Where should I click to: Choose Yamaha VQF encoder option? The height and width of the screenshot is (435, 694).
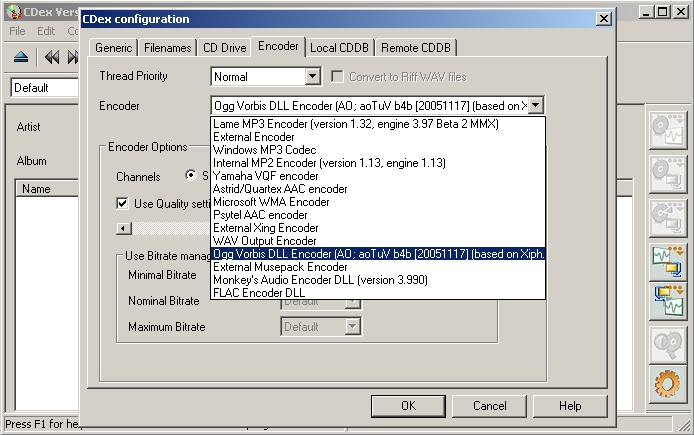click(378, 176)
